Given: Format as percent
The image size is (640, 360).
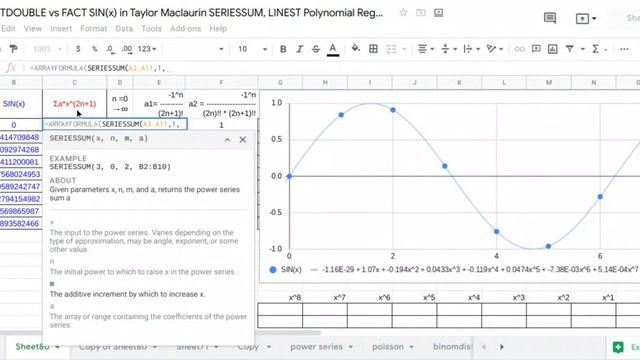Looking at the screenshot, I should (95, 49).
